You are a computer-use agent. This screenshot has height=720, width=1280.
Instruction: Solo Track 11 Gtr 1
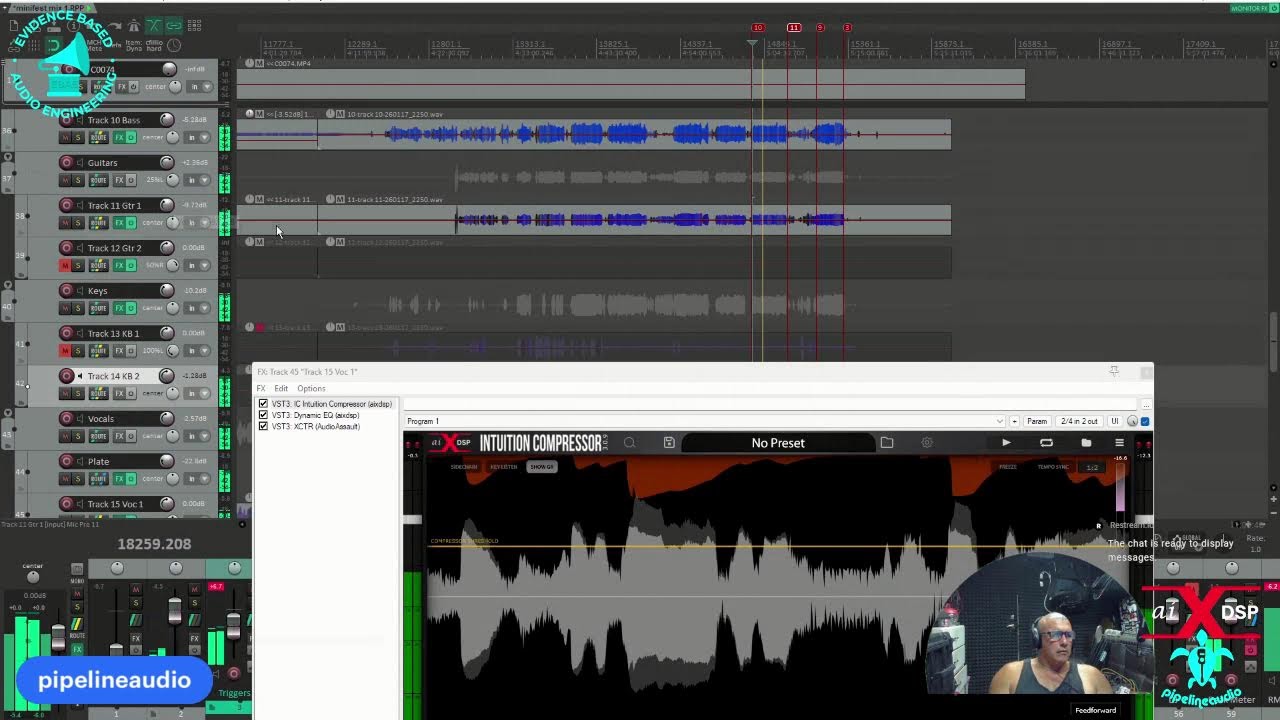[78, 222]
